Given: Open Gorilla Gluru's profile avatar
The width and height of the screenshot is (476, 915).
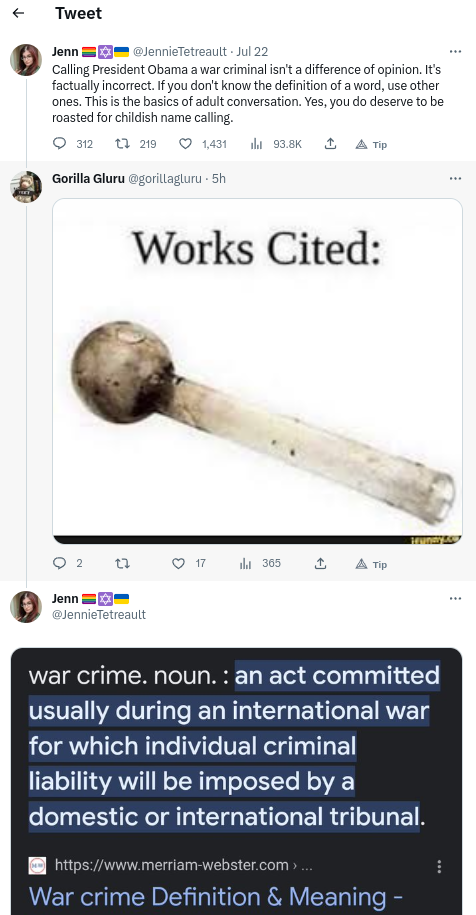Looking at the screenshot, I should (26, 187).
